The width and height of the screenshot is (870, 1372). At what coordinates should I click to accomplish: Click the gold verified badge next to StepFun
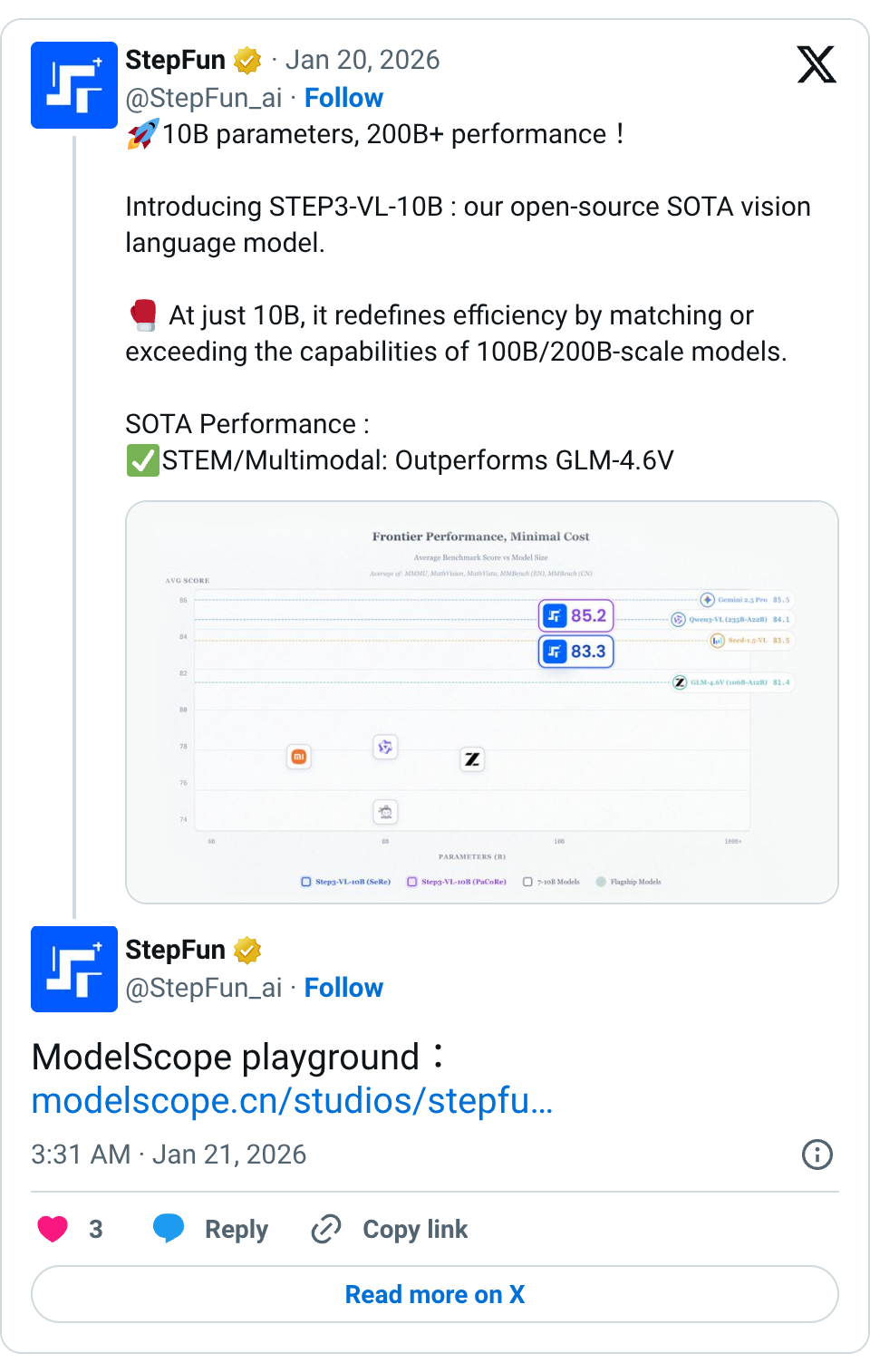click(x=247, y=59)
